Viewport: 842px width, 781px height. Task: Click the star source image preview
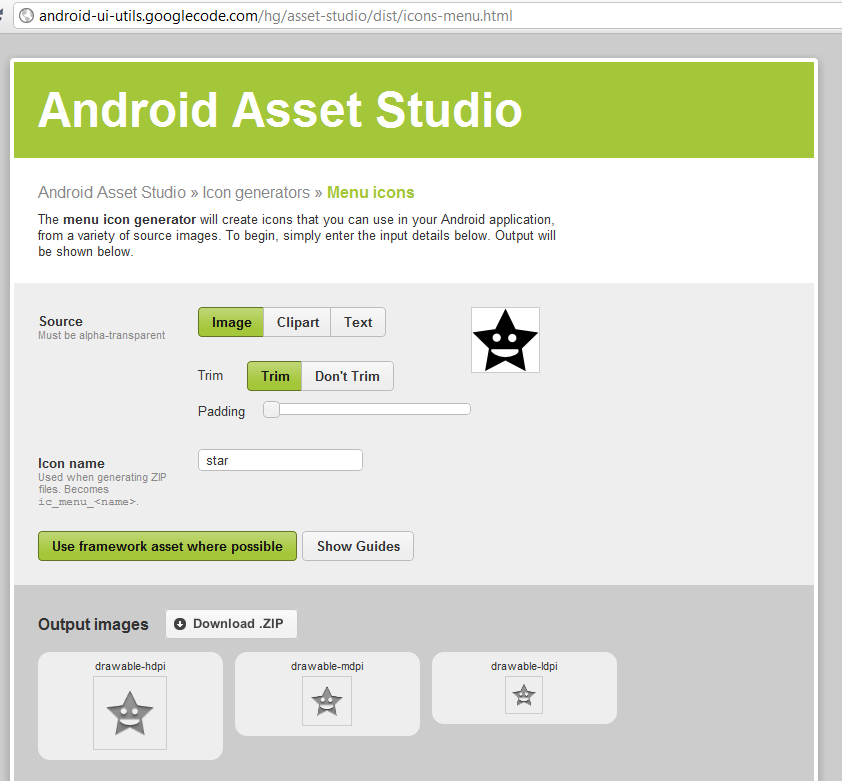[x=505, y=339]
